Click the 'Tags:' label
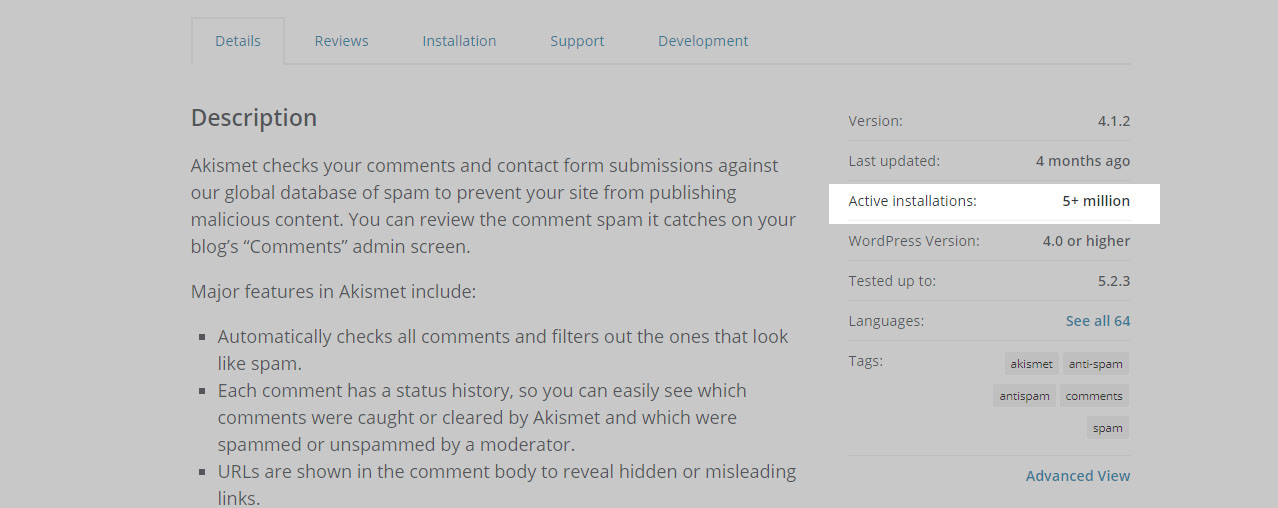Image resolution: width=1278 pixels, height=508 pixels. (x=865, y=361)
